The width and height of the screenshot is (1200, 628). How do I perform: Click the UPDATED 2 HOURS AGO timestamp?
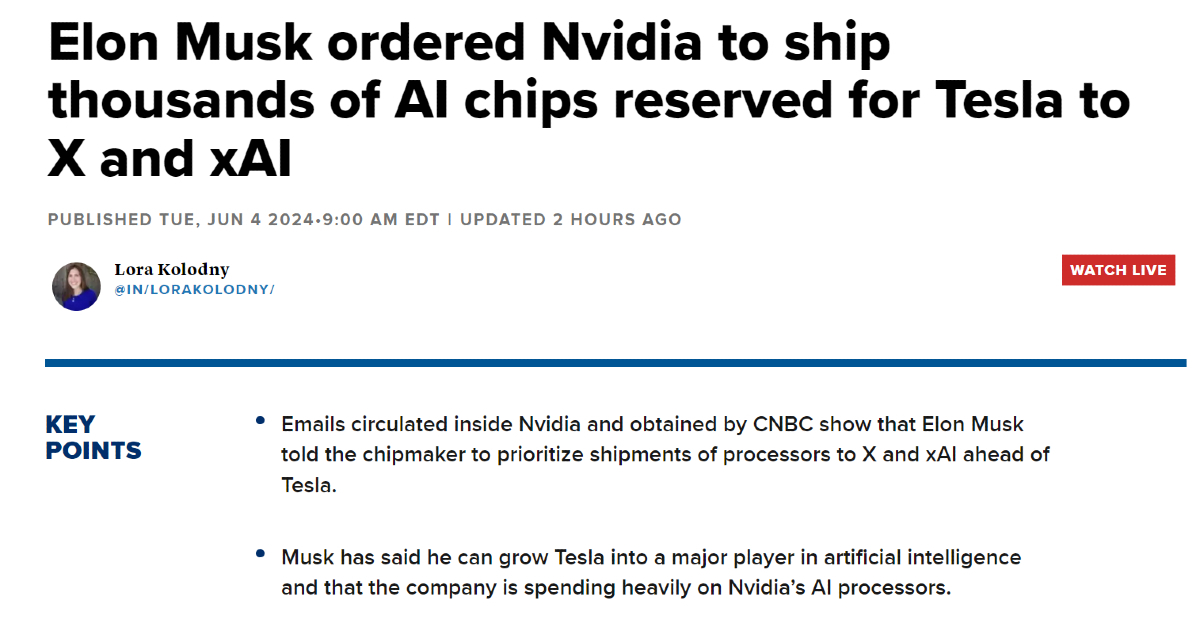(570, 219)
